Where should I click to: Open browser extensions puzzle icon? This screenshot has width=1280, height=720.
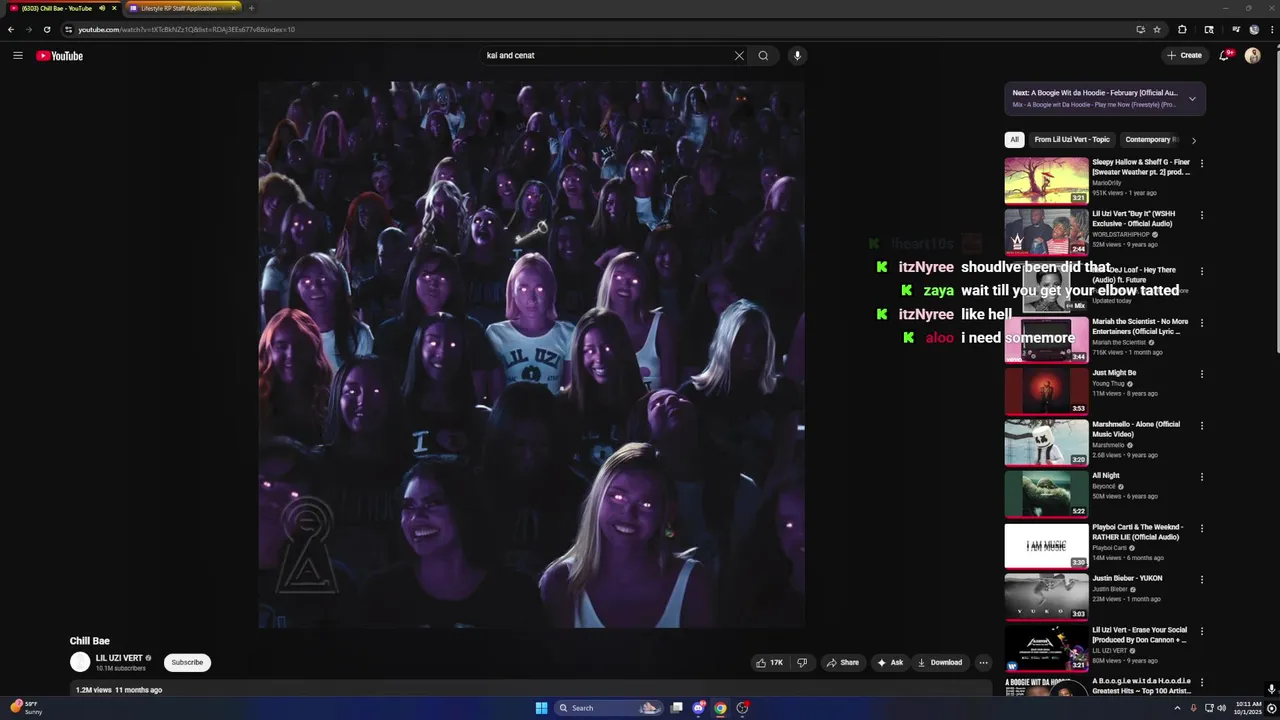click(x=1182, y=30)
